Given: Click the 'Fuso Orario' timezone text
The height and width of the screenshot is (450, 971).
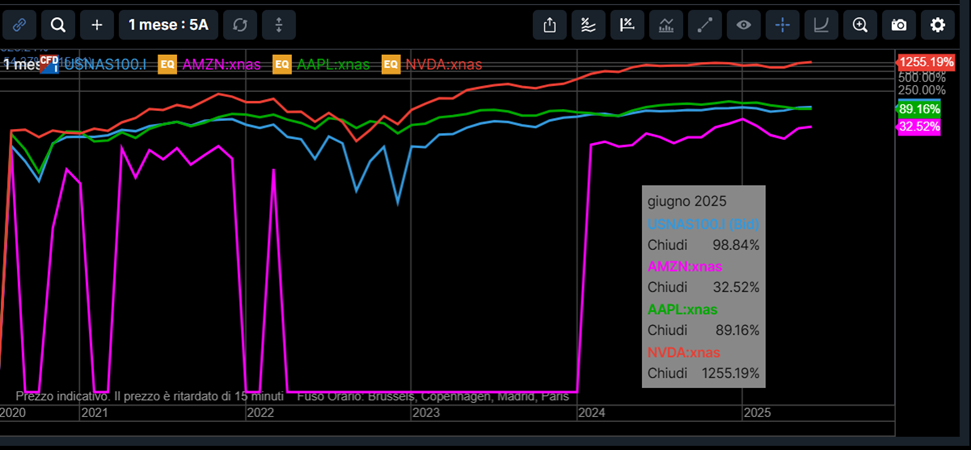Looking at the screenshot, I should click(x=433, y=396).
